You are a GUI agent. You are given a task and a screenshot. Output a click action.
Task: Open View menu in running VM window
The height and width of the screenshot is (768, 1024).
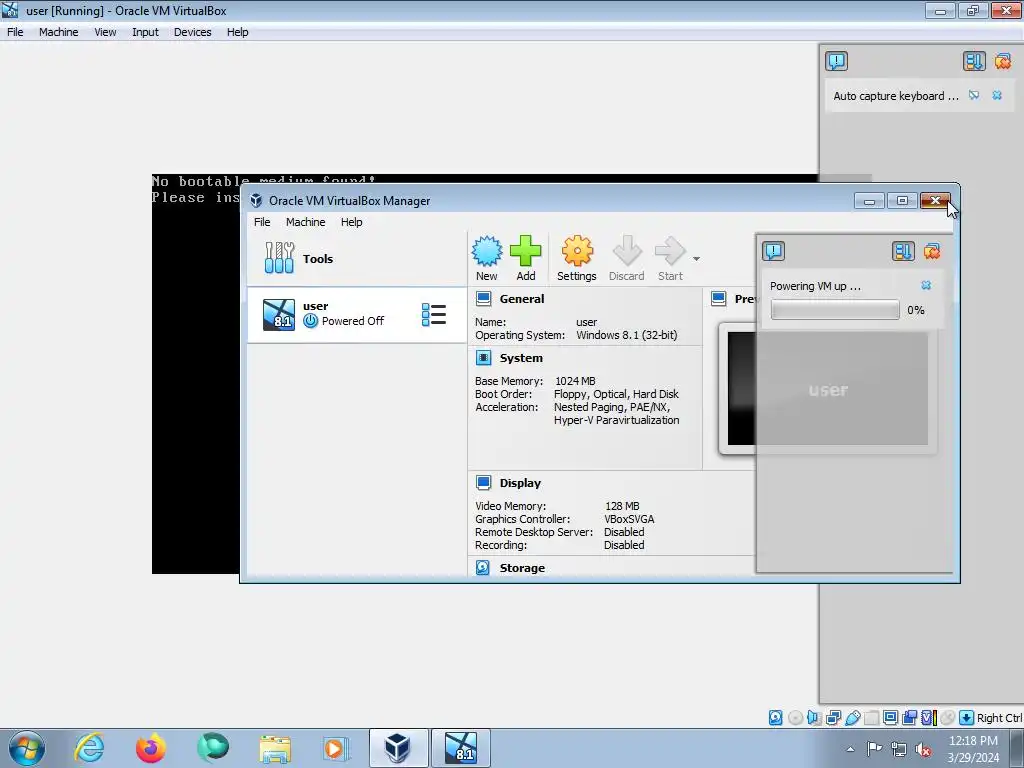pos(105,32)
